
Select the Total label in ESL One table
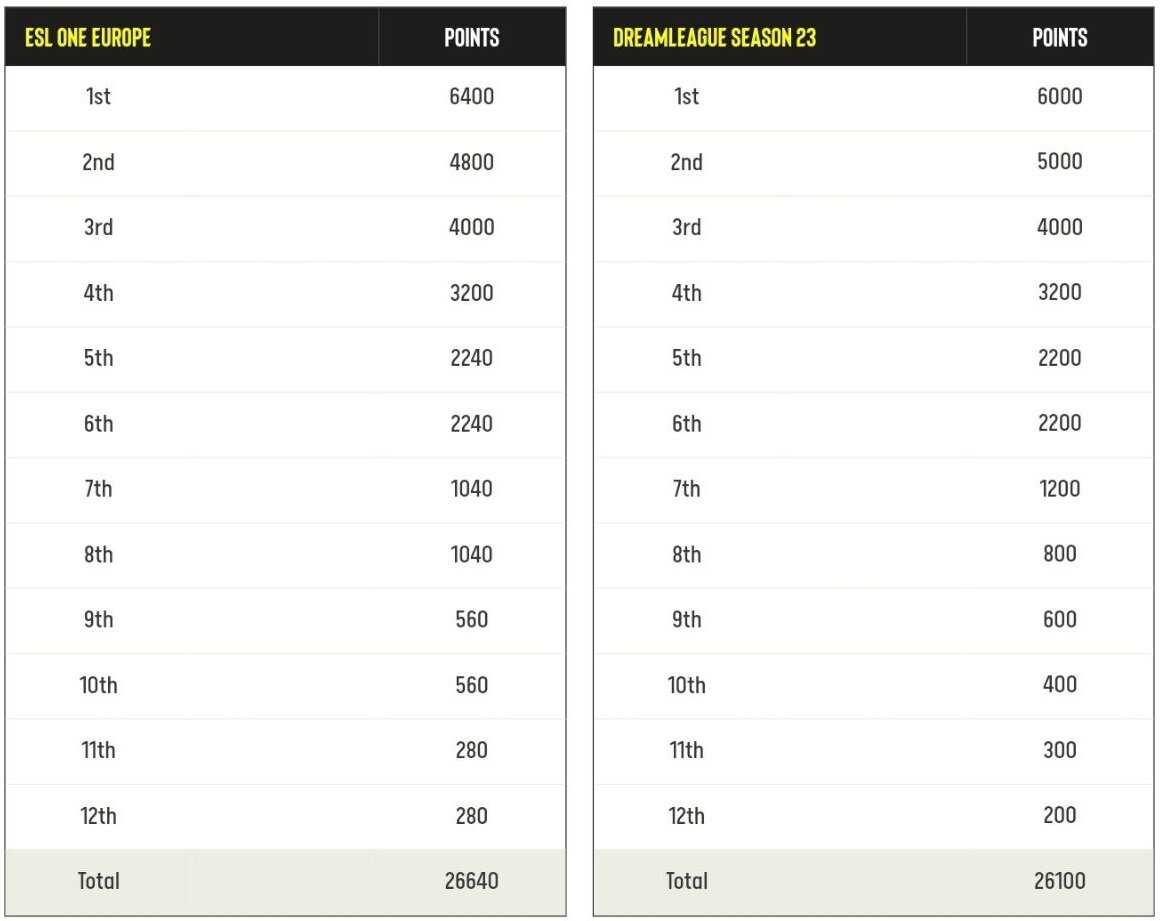99,881
